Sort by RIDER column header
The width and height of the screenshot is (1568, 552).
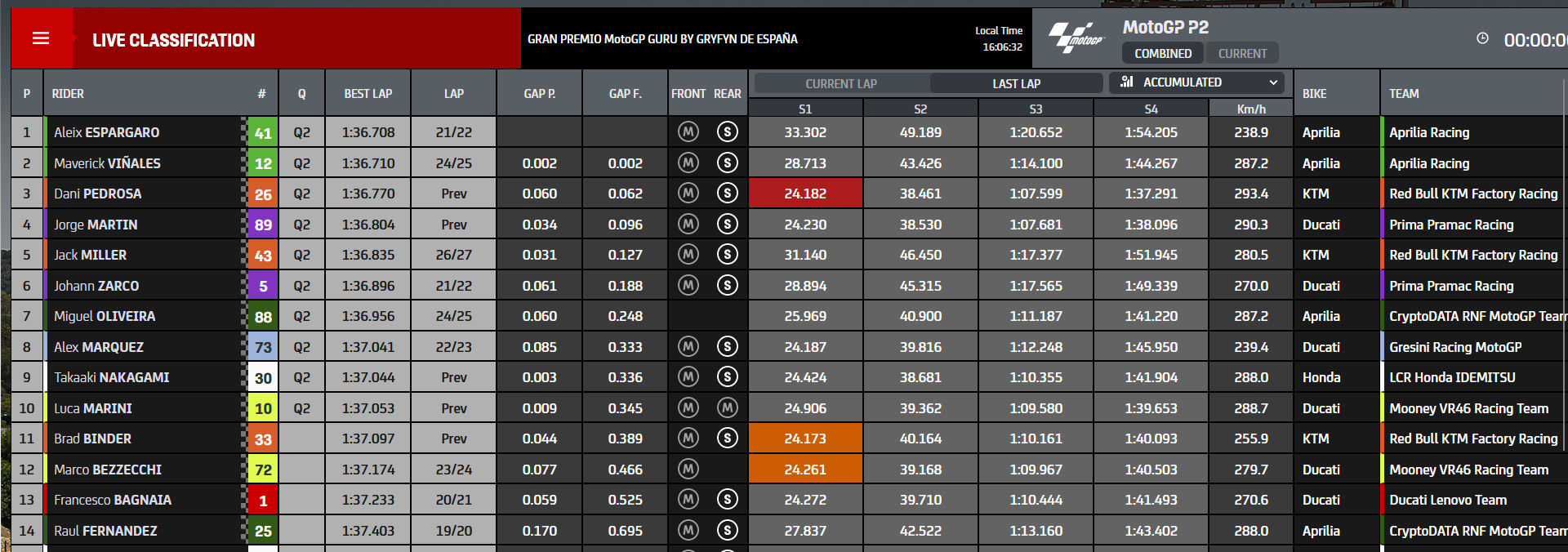pos(68,93)
